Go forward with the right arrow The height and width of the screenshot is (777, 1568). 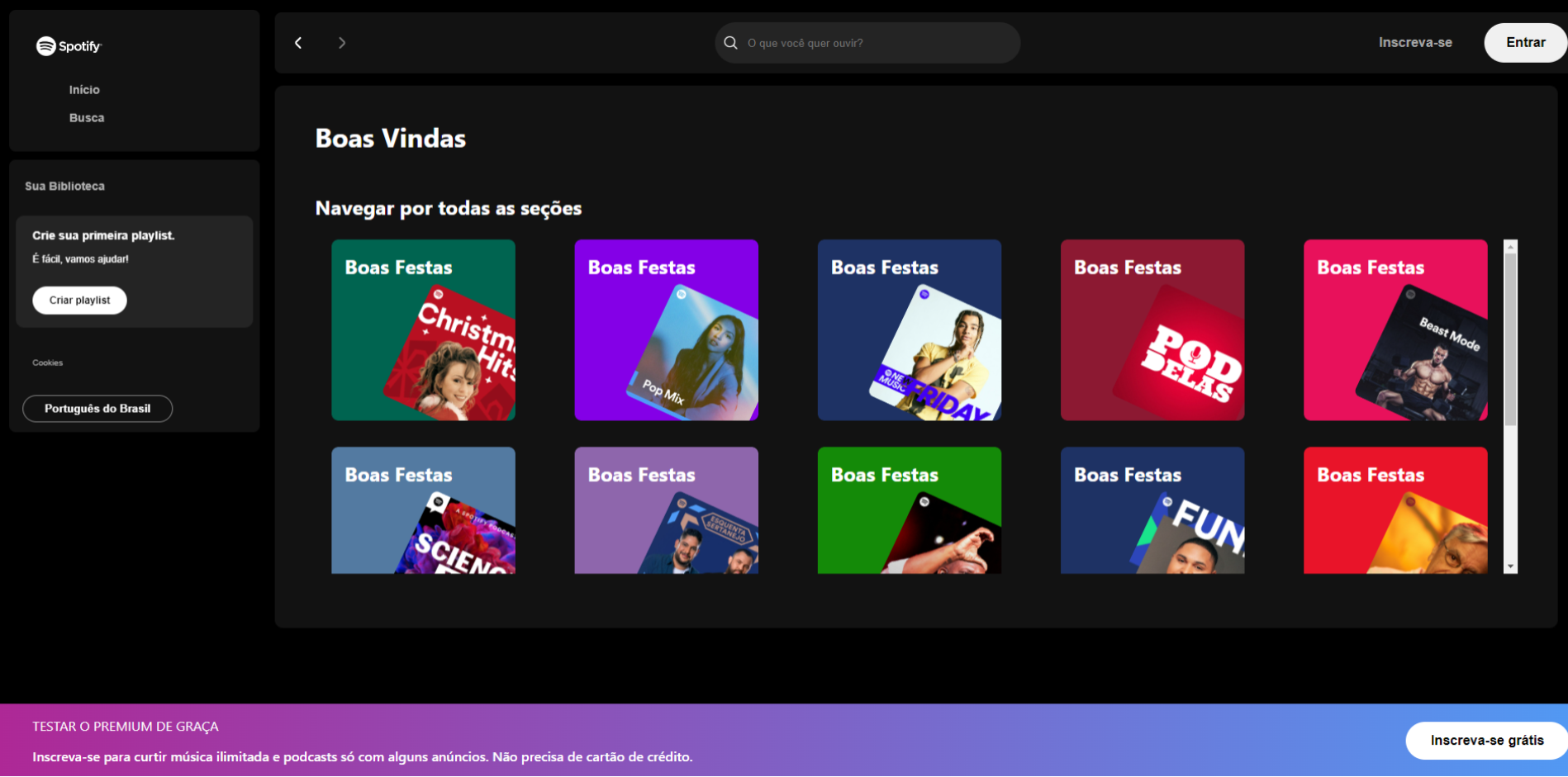tap(342, 43)
